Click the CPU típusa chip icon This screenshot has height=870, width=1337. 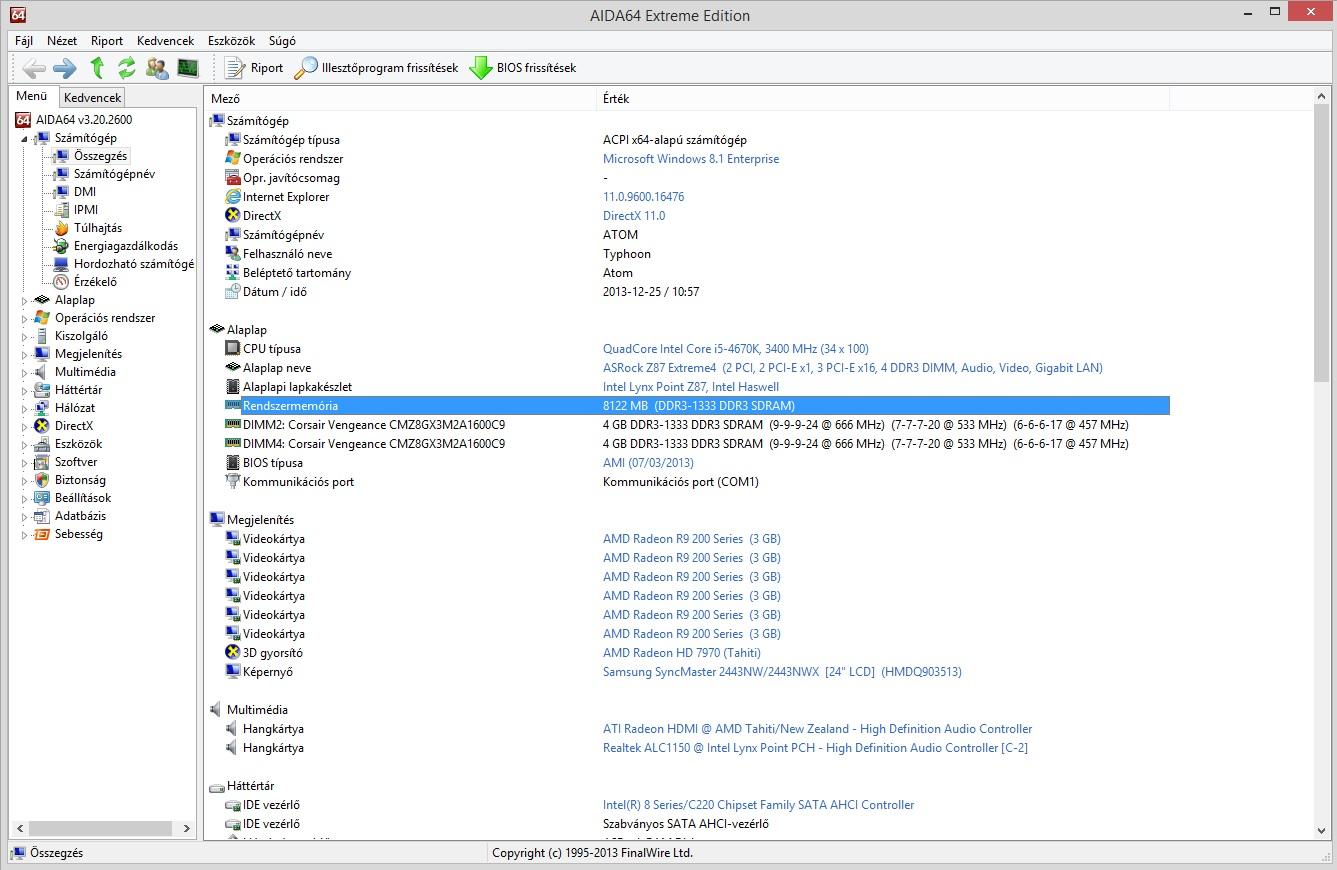click(233, 349)
